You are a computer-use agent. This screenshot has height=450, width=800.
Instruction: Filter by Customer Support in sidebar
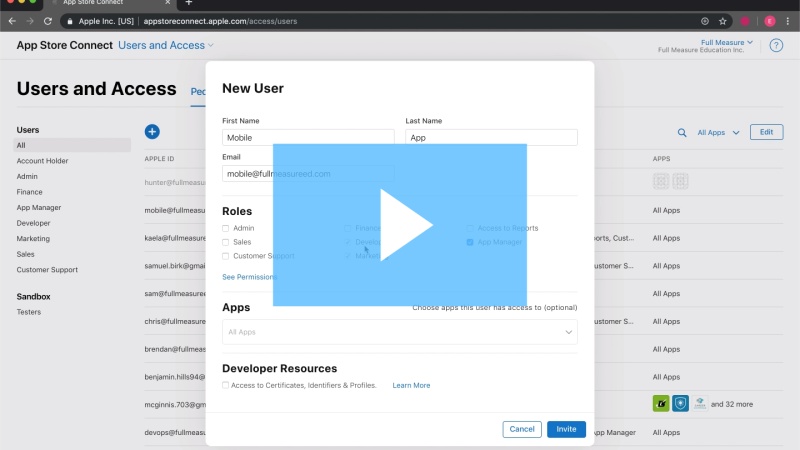[x=47, y=270]
